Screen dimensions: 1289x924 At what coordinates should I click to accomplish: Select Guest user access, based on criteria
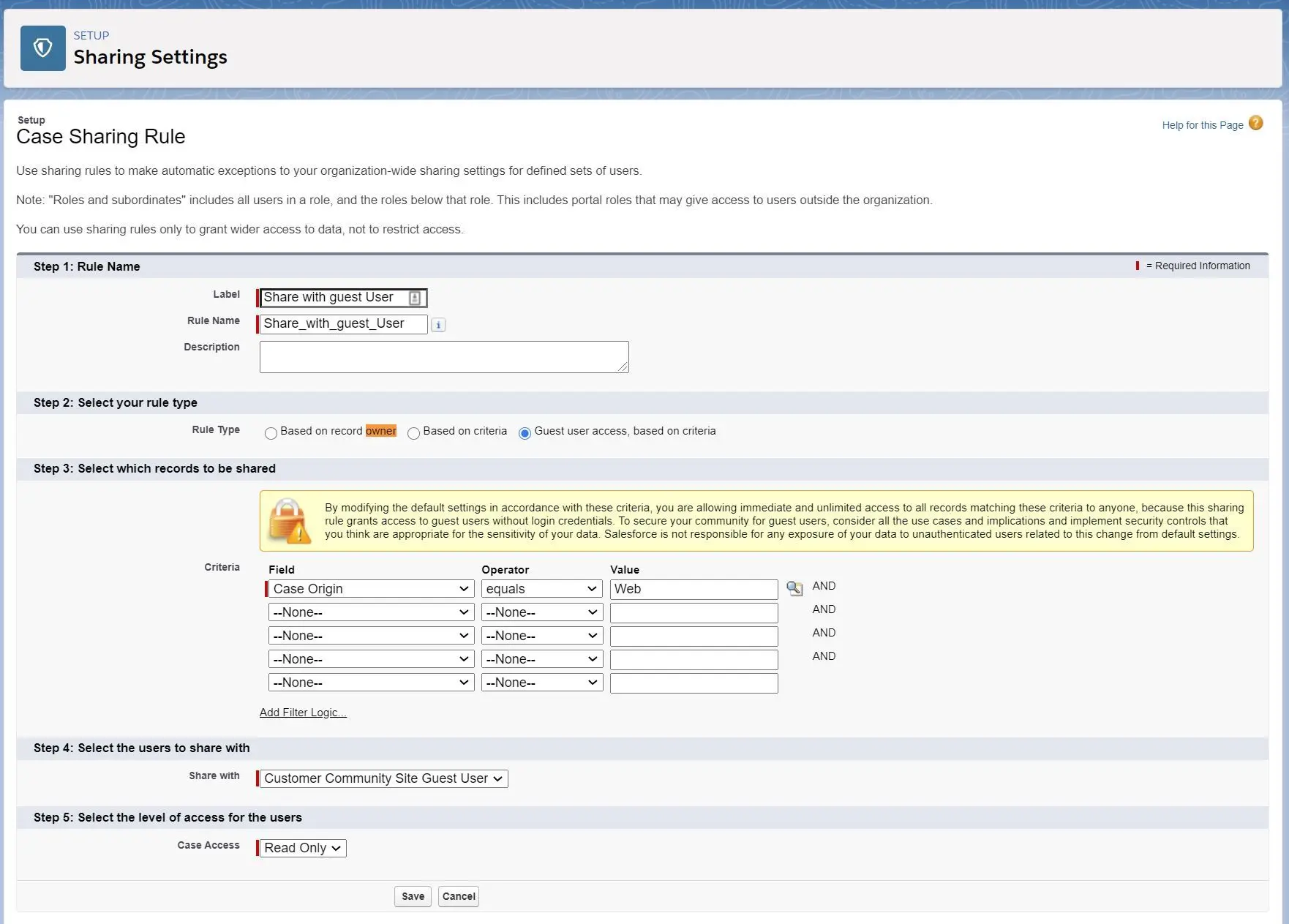coord(525,433)
